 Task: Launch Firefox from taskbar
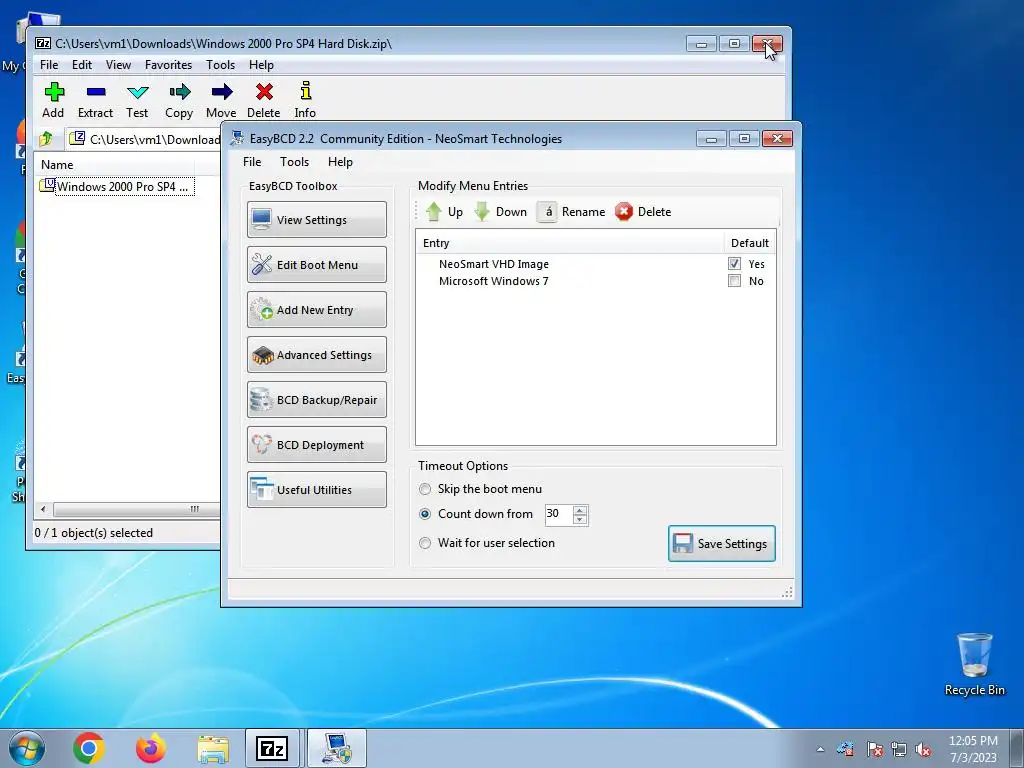click(x=151, y=748)
